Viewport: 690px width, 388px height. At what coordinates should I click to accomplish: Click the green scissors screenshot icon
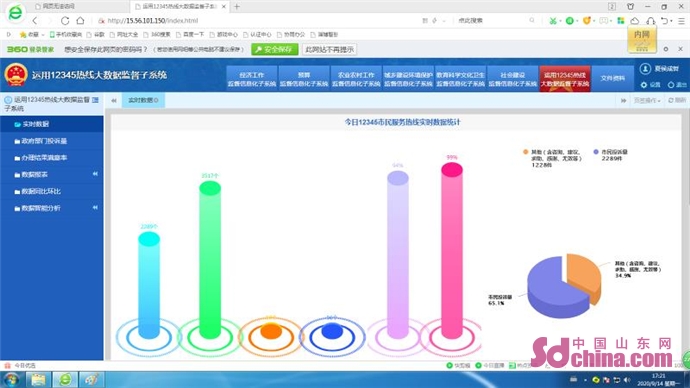[x=553, y=20]
